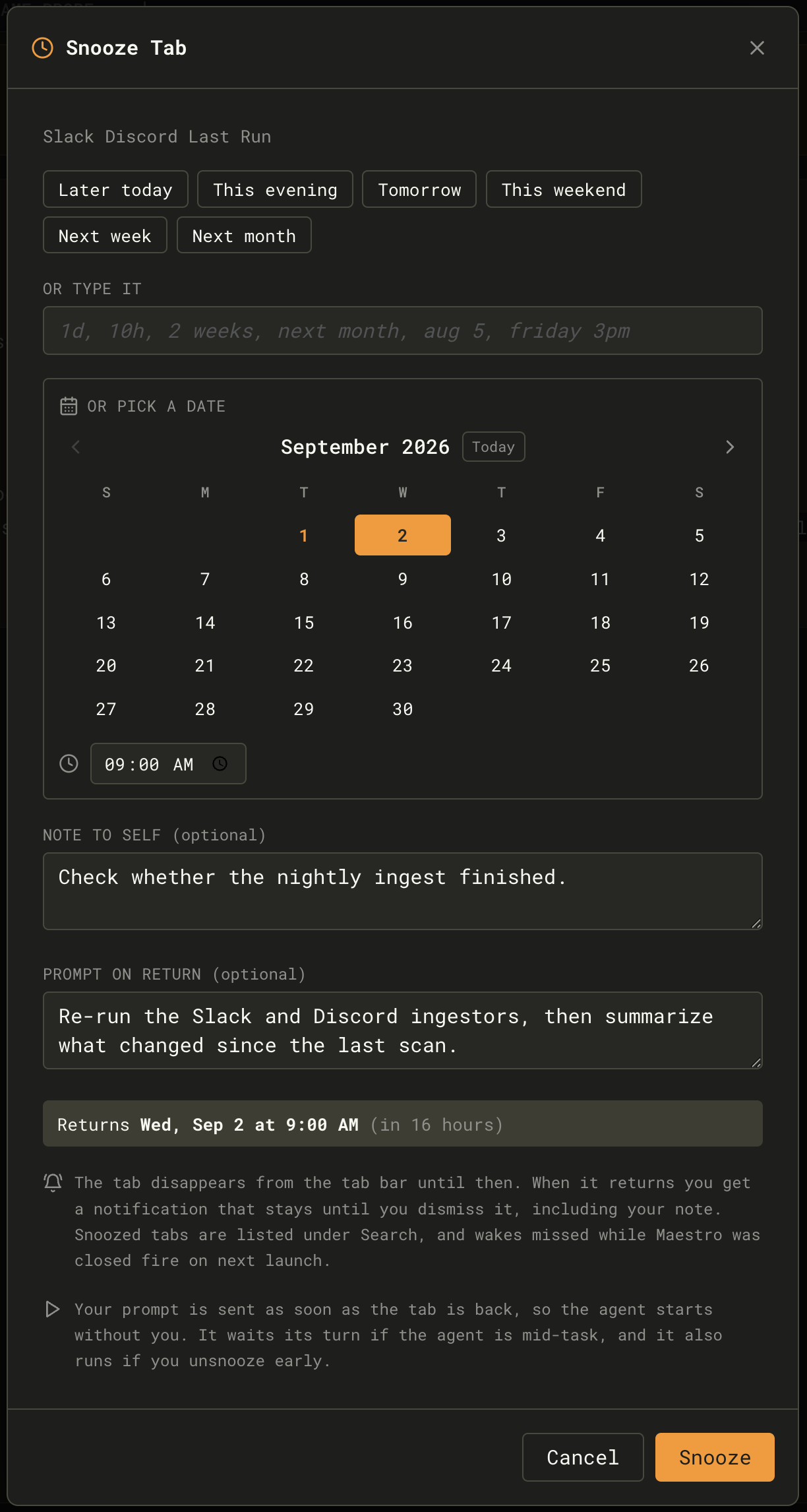
Task: Select the Next month preset
Action: pos(244,236)
